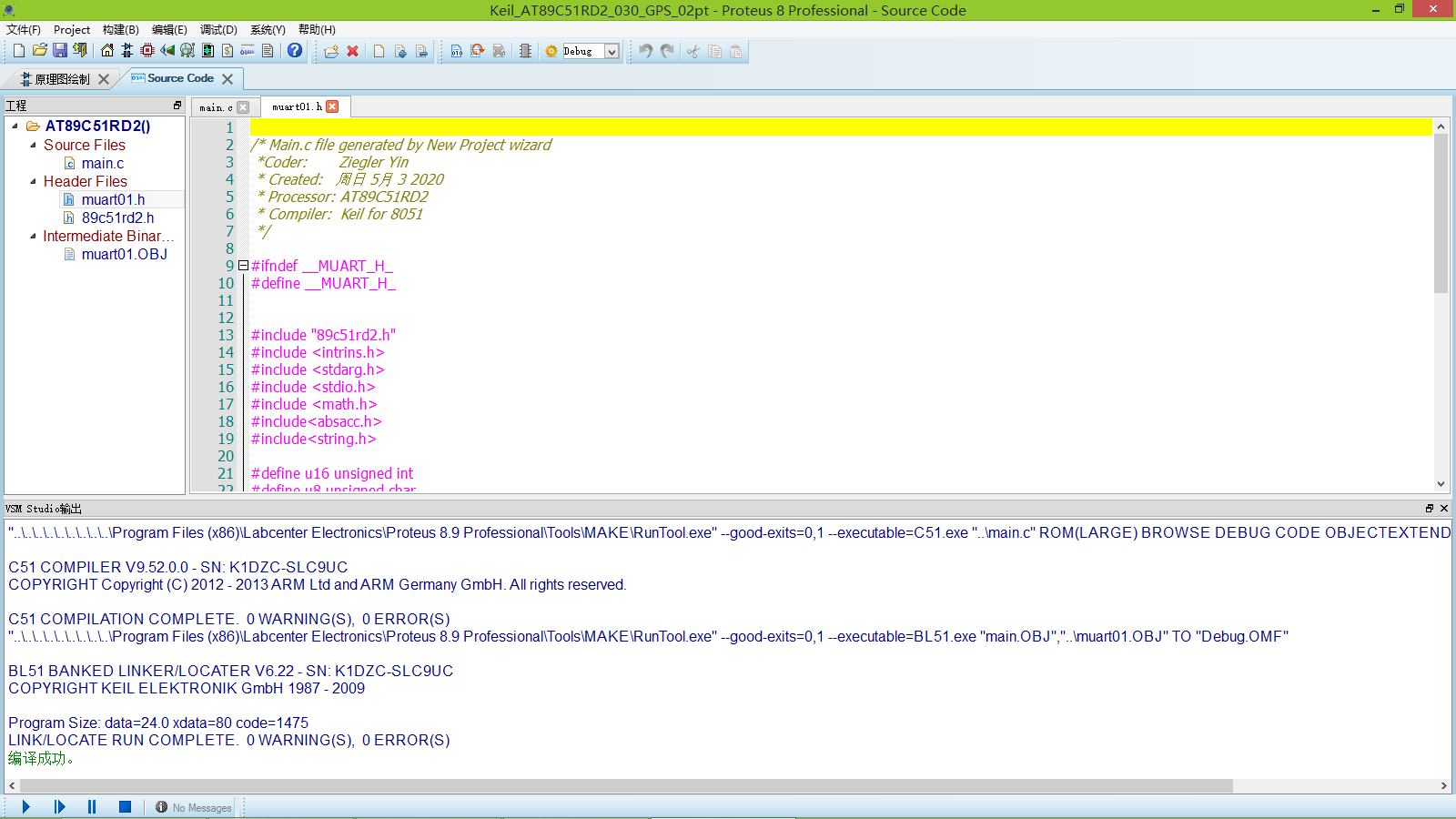Collapse the Header Files folder

[33, 181]
